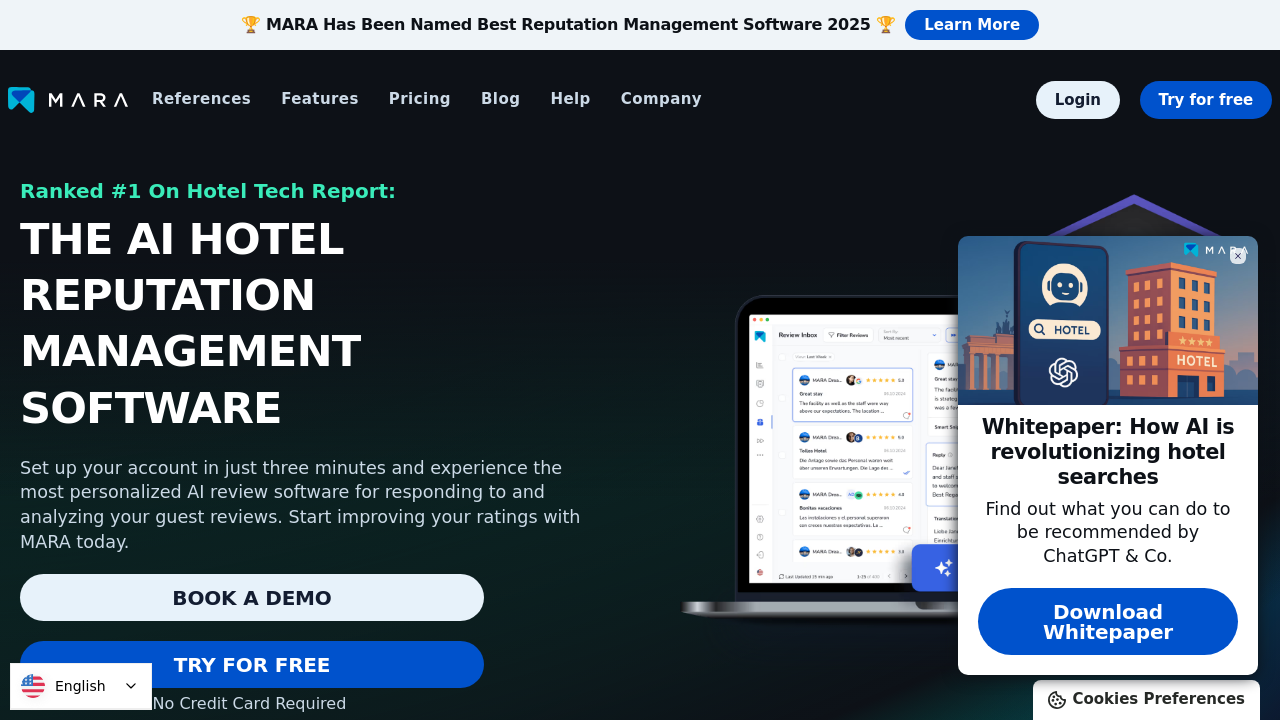This screenshot has width=1280, height=720.
Task: Open the Company menu
Action: [661, 99]
